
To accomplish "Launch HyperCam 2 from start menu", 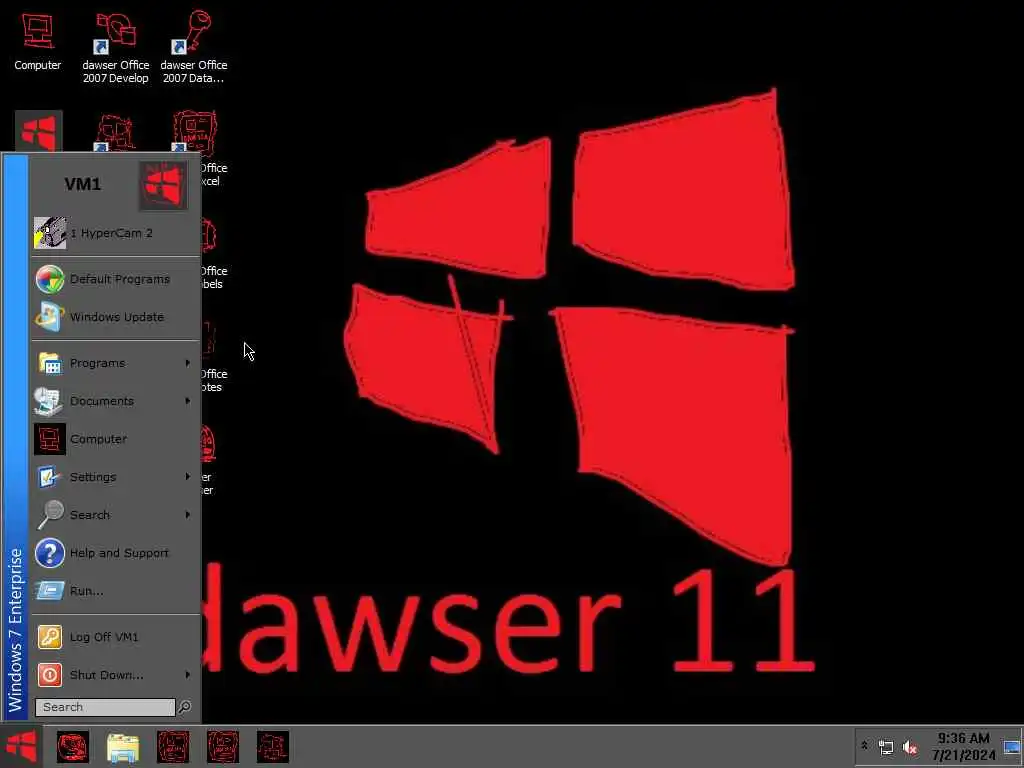I will pos(115,233).
